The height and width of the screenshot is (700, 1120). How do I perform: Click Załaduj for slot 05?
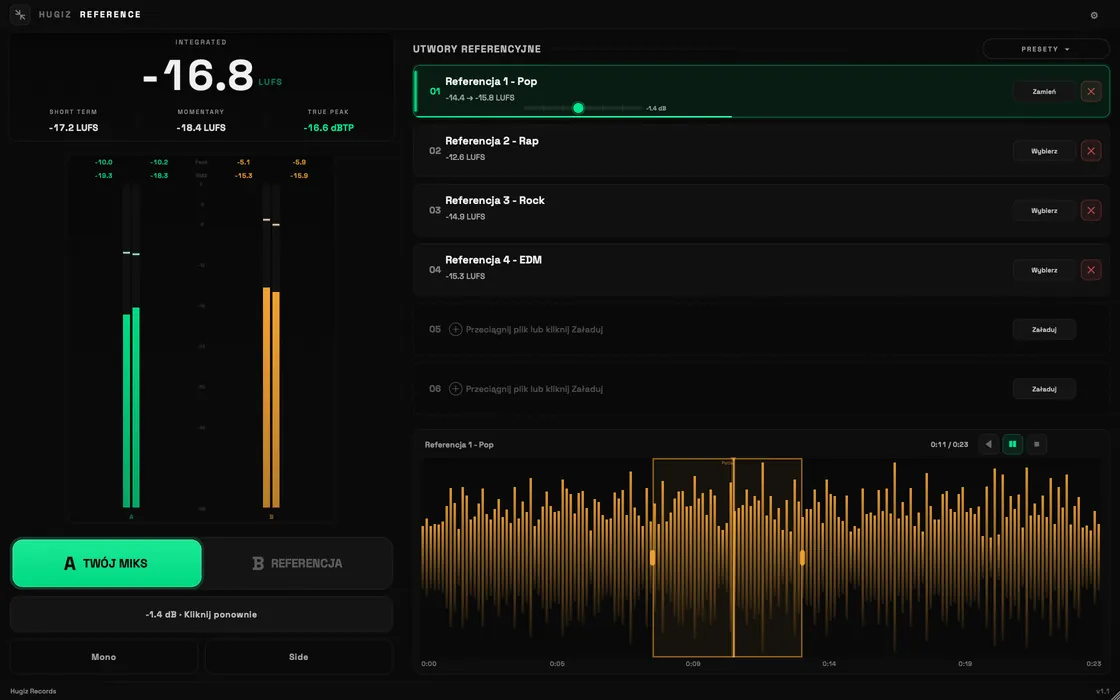pyautogui.click(x=1044, y=329)
